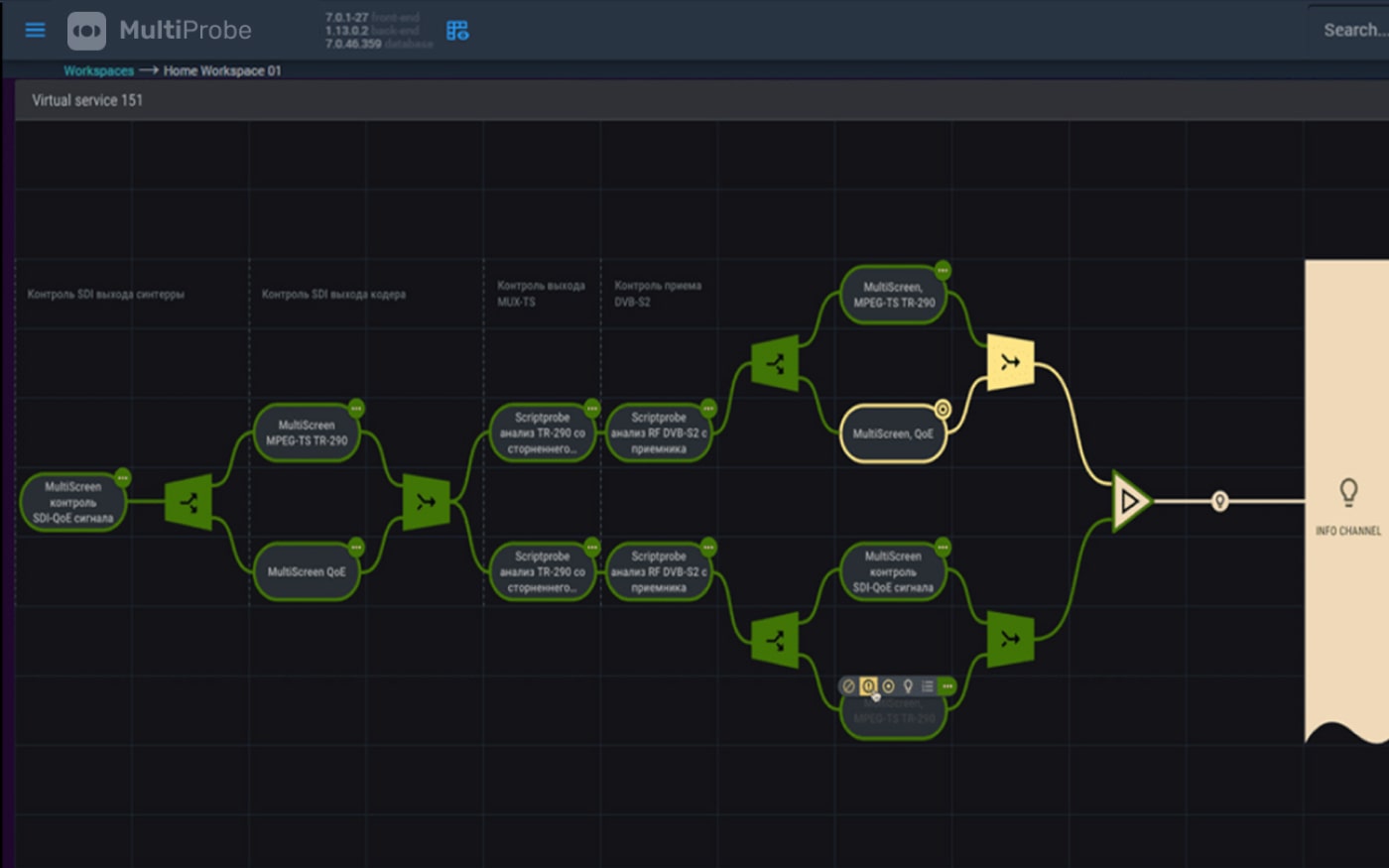Select the MultiScreen QoE node in coder column

pyautogui.click(x=307, y=571)
